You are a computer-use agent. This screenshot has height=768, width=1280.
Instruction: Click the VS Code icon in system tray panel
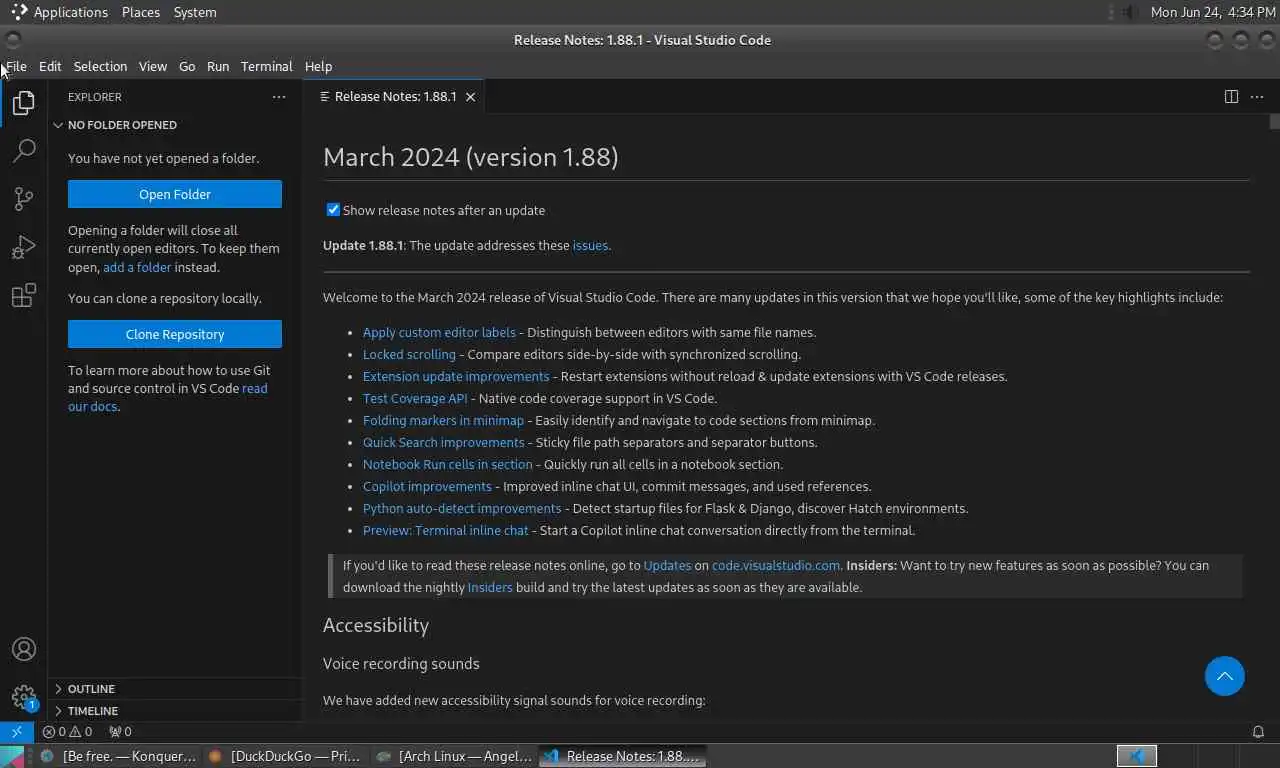pyautogui.click(x=1136, y=756)
